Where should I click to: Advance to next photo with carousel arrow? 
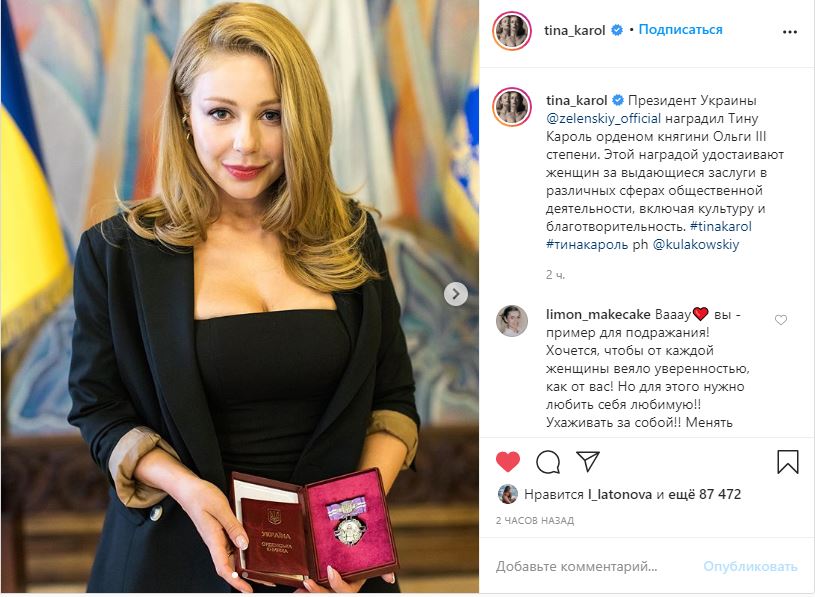(x=456, y=294)
